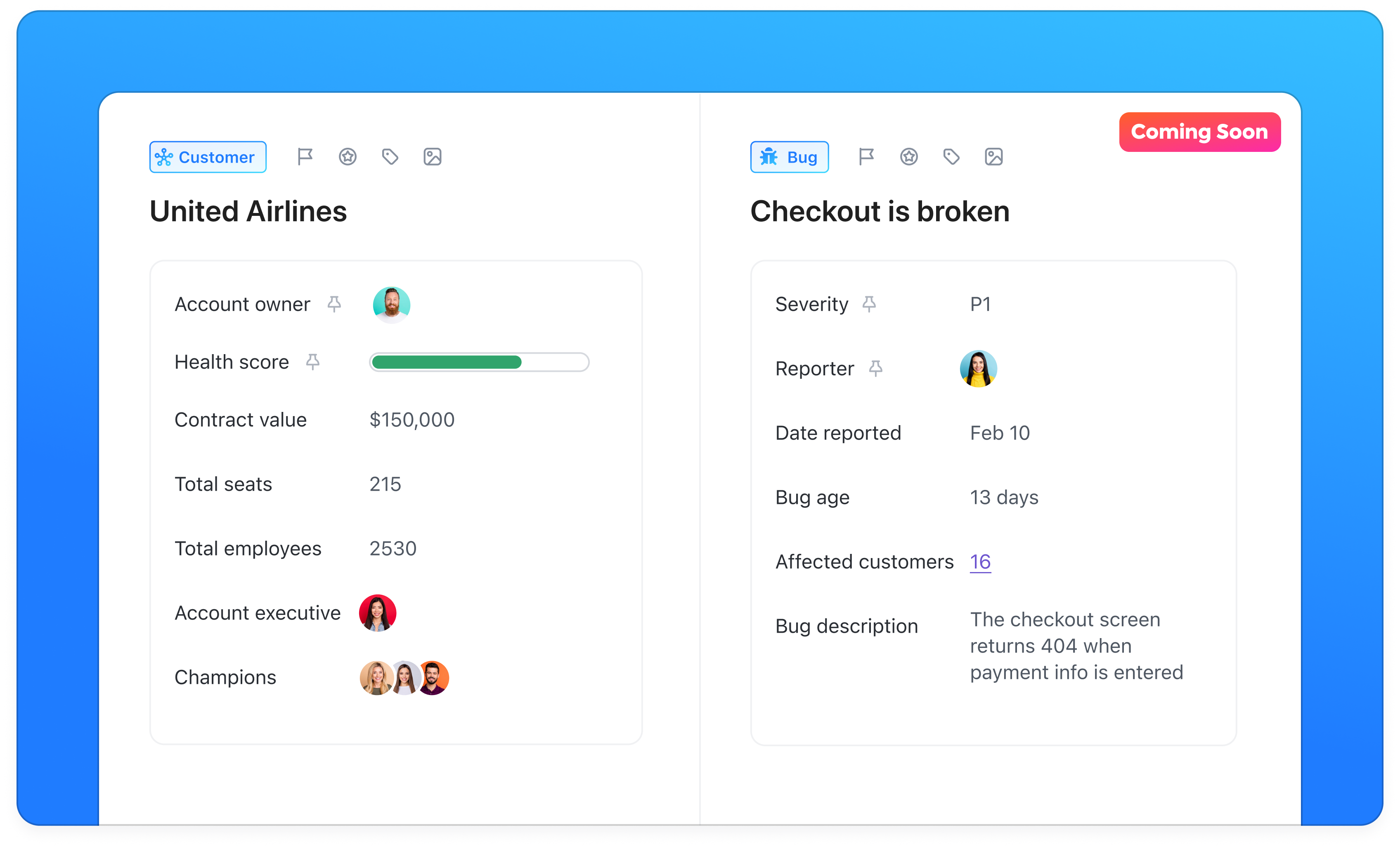Click the flag icon on Customer record
The image size is (1400, 849).
click(x=305, y=157)
